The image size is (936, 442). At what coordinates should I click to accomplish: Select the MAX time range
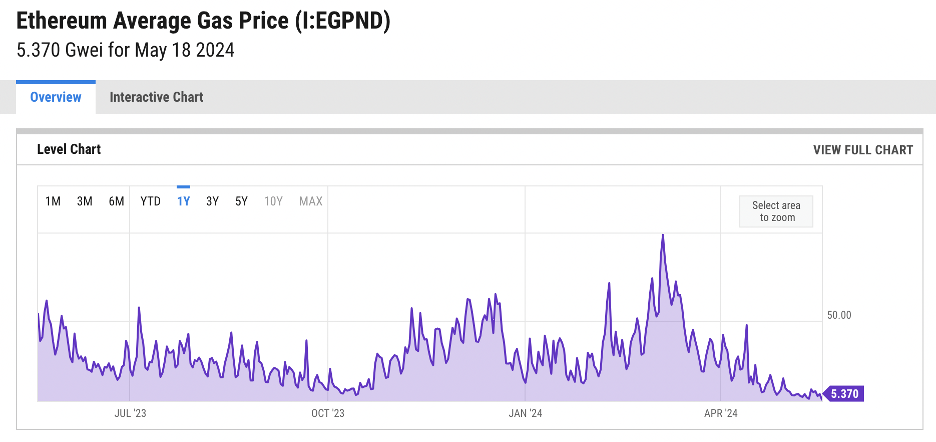311,201
